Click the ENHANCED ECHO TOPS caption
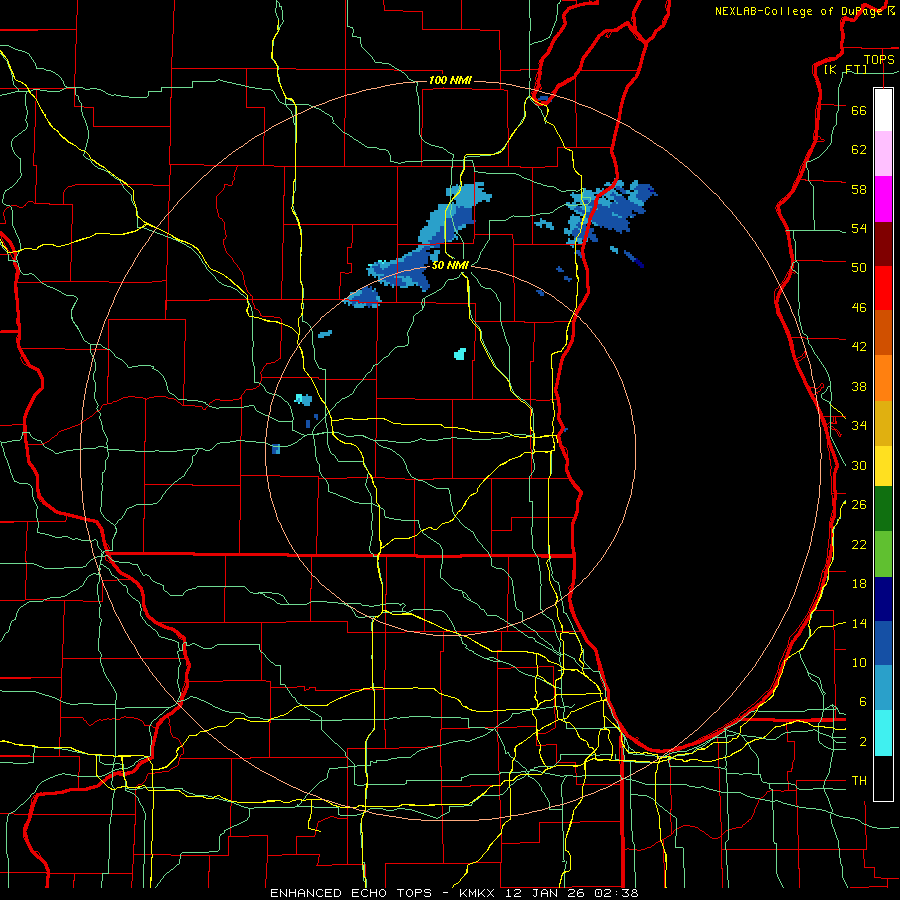 (x=351, y=893)
